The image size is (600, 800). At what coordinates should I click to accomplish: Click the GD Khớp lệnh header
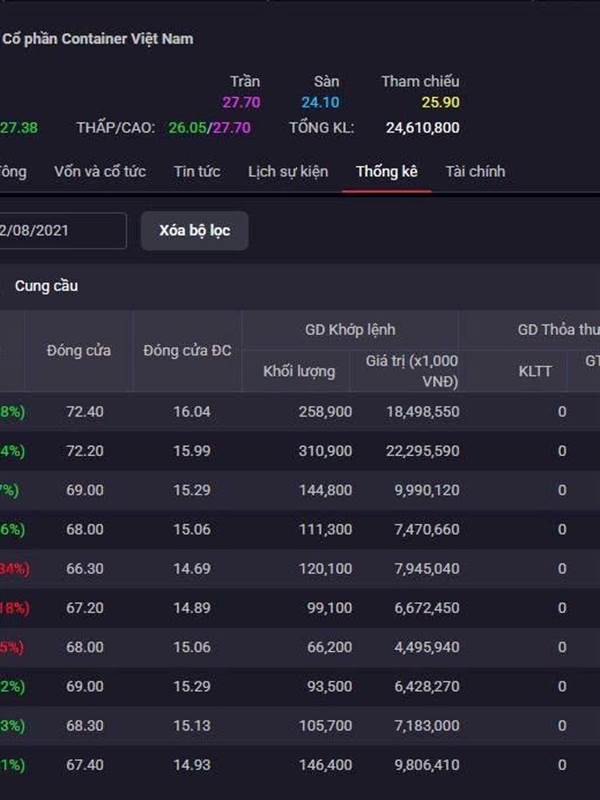point(350,330)
